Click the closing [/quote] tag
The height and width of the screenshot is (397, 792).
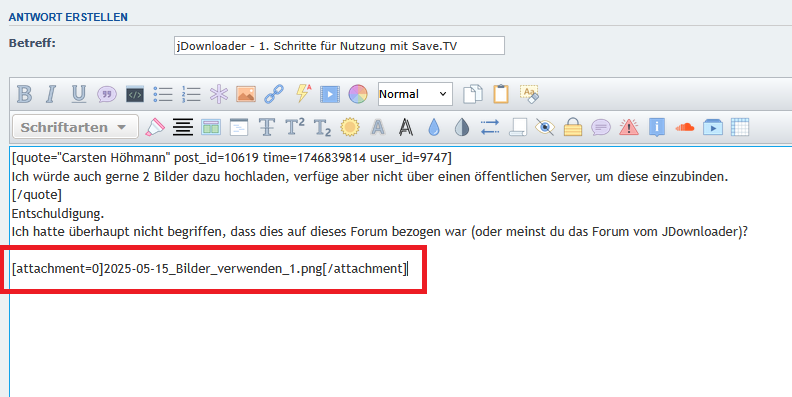36,195
